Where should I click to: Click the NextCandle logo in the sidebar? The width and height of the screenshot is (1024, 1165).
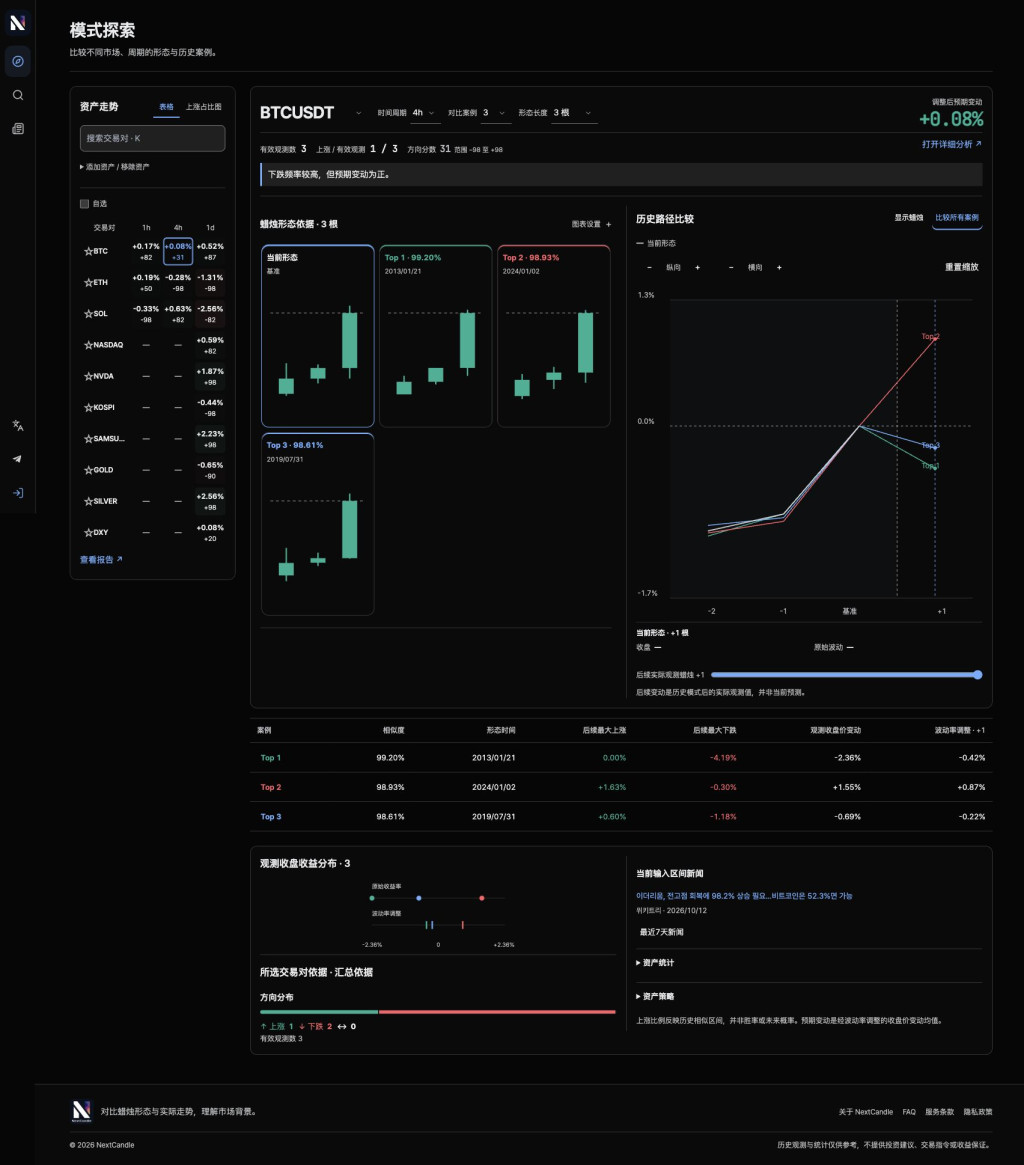(18, 22)
